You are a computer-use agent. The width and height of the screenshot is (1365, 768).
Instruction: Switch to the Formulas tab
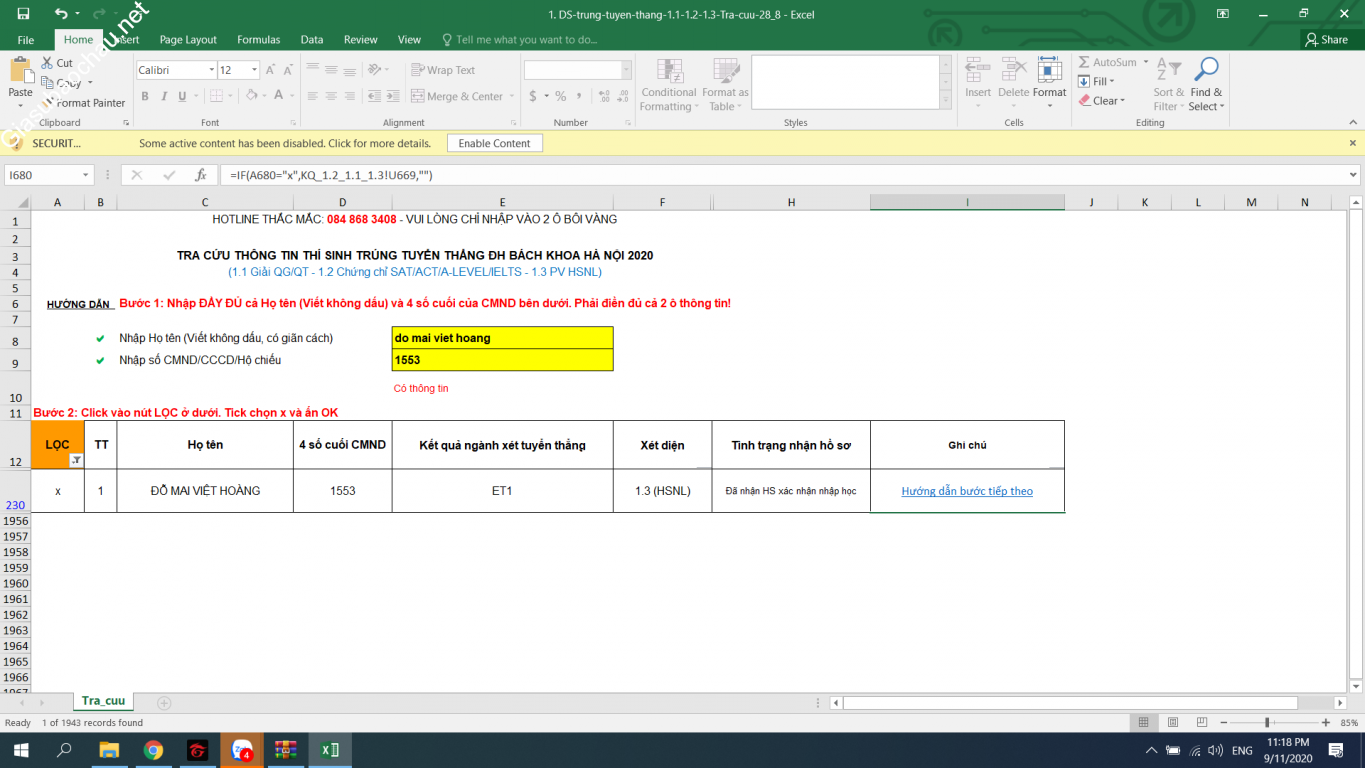click(x=258, y=40)
